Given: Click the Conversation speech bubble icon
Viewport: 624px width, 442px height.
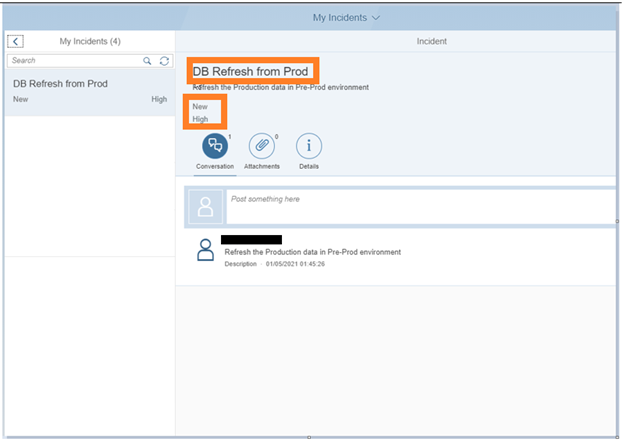Looking at the screenshot, I should pyautogui.click(x=214, y=146).
